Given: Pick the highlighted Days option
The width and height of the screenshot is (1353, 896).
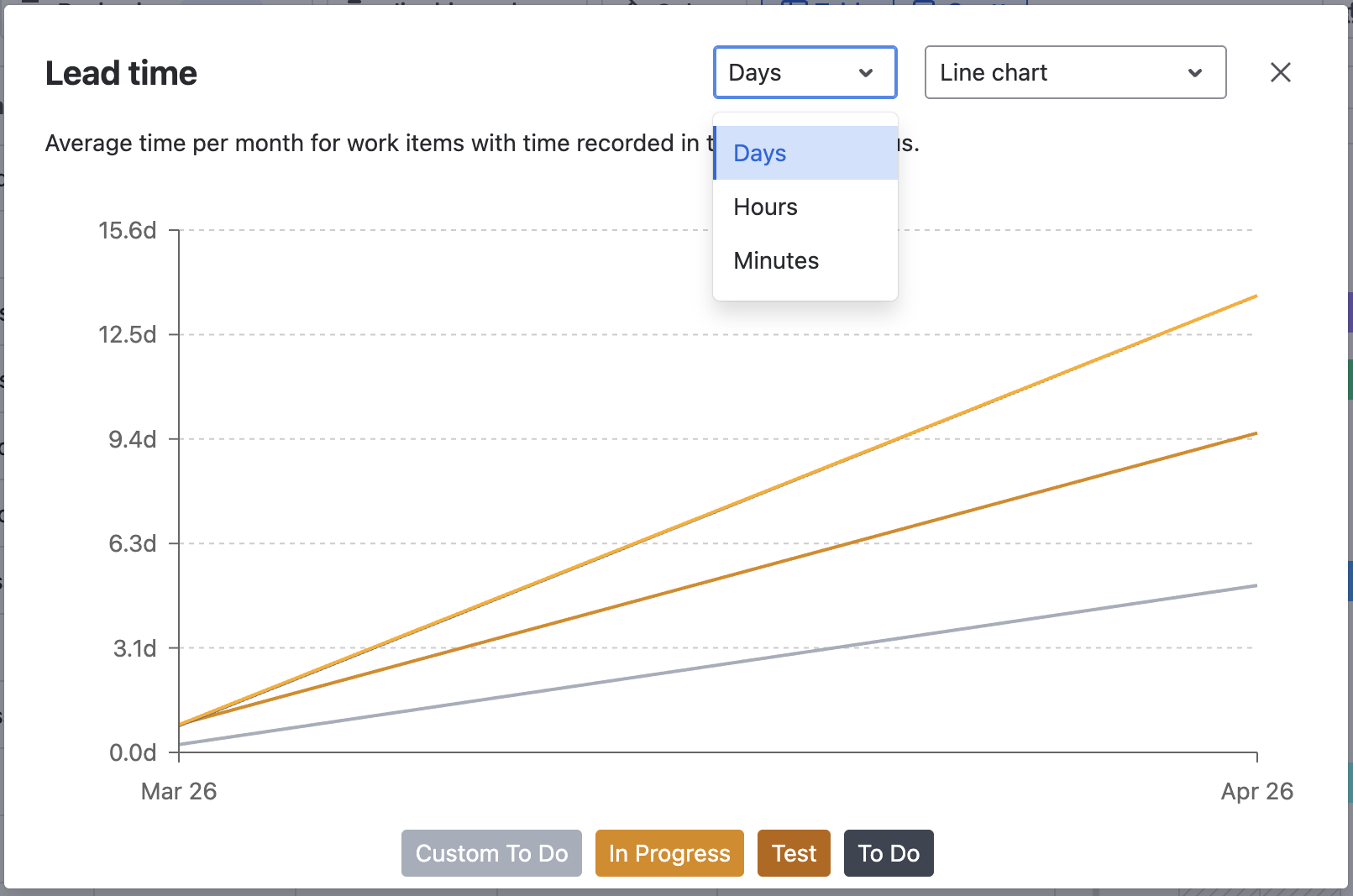Looking at the screenshot, I should point(760,153).
